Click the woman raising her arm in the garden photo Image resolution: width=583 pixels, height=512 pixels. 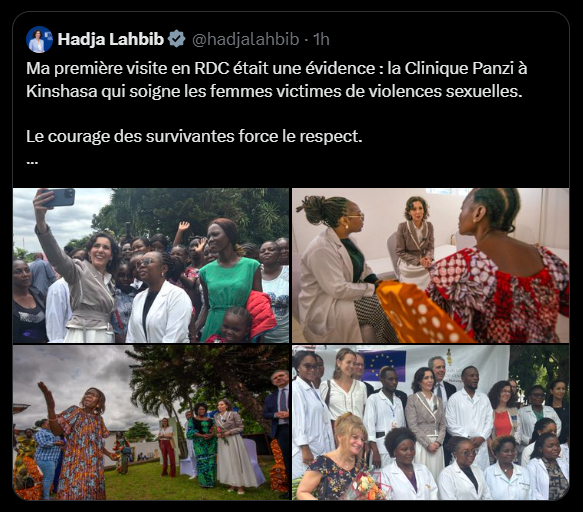tap(76, 442)
